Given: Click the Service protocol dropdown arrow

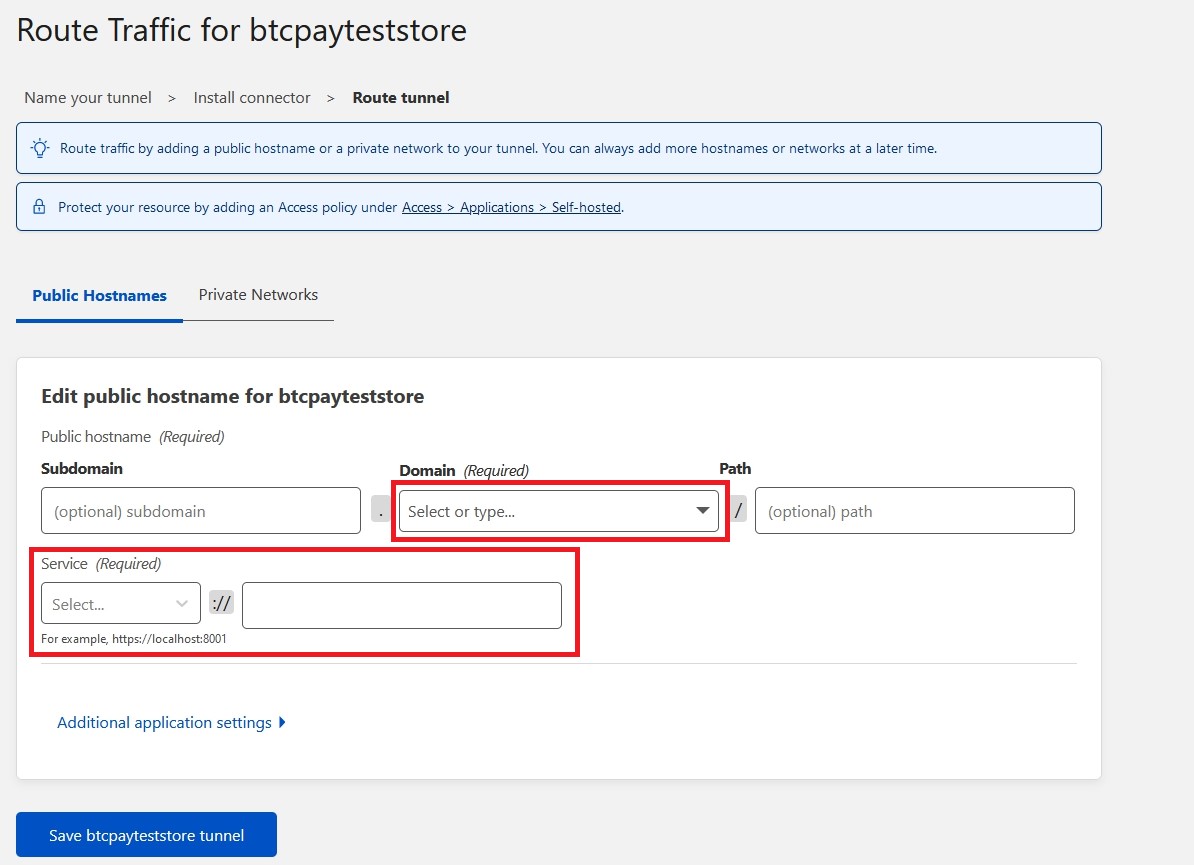Looking at the screenshot, I should (181, 602).
